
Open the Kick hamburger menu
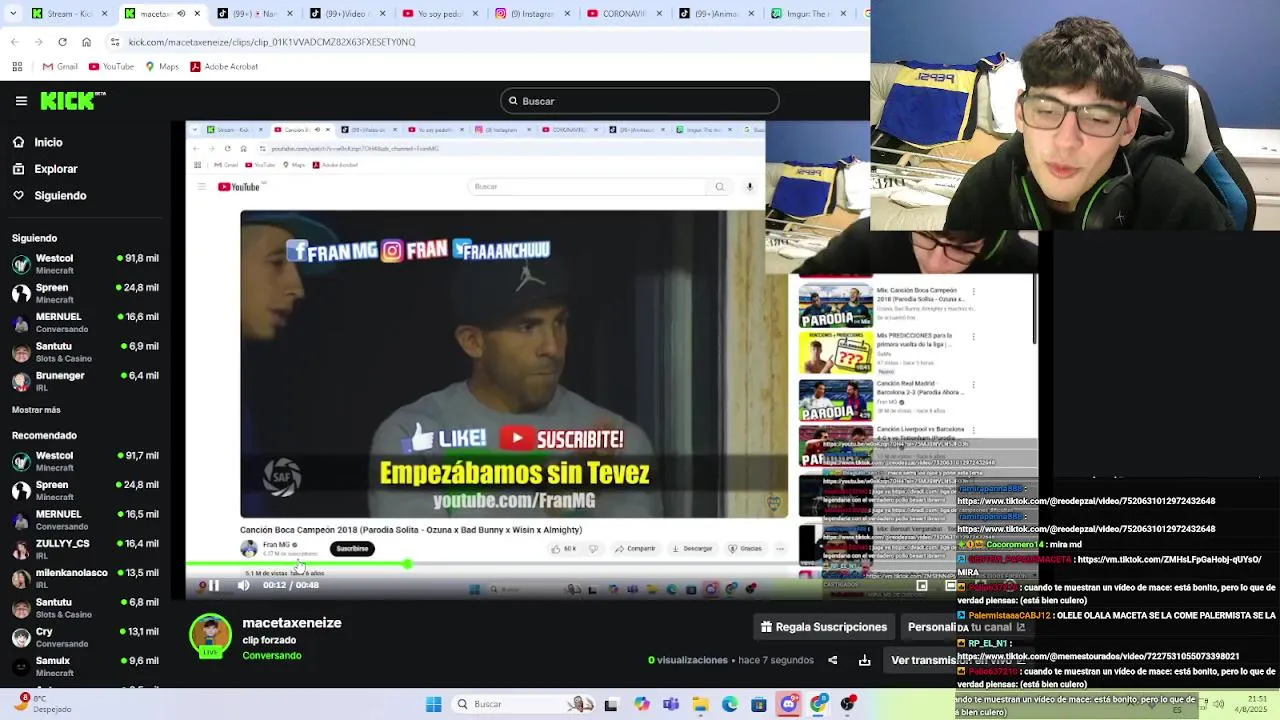21,101
